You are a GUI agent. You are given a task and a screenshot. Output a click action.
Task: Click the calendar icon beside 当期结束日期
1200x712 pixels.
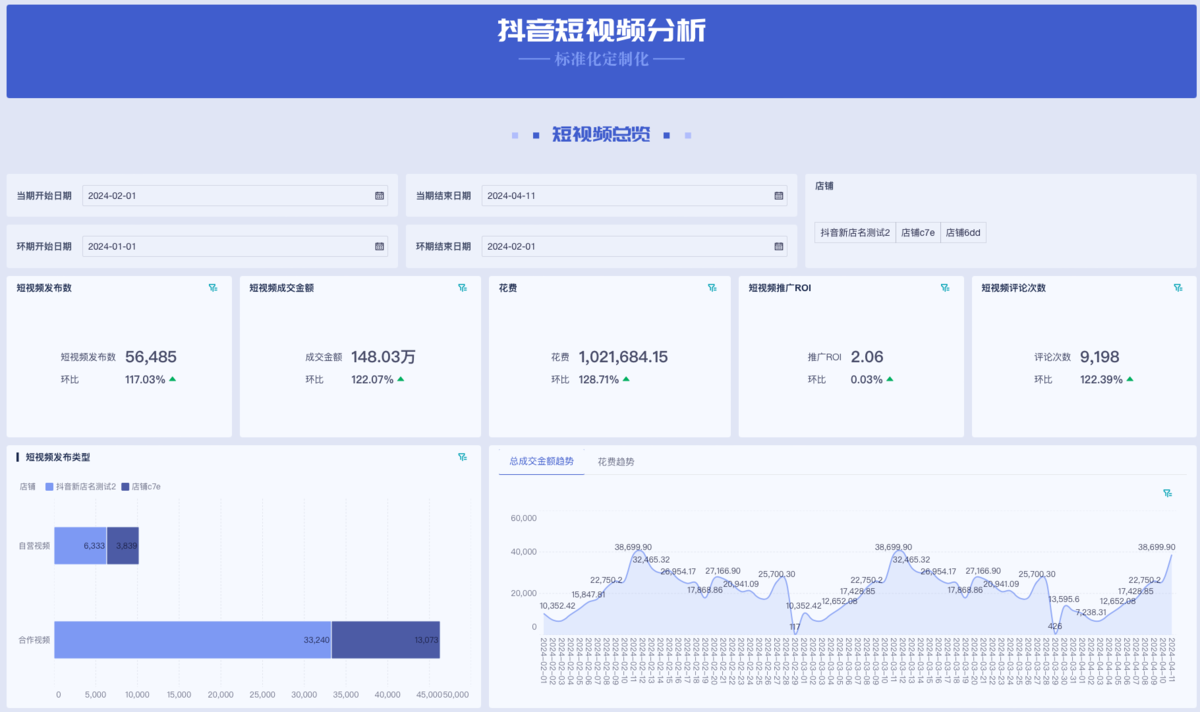pos(779,196)
